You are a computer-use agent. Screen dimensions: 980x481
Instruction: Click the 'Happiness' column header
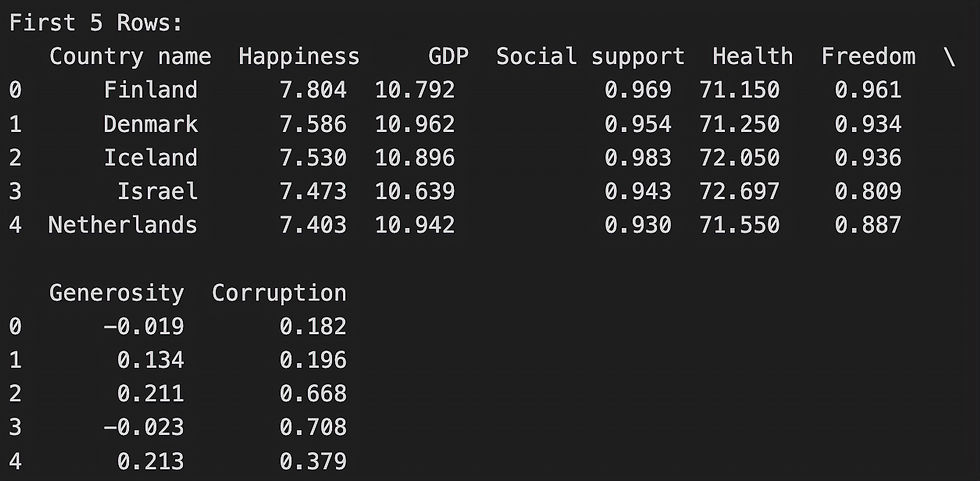click(x=298, y=57)
